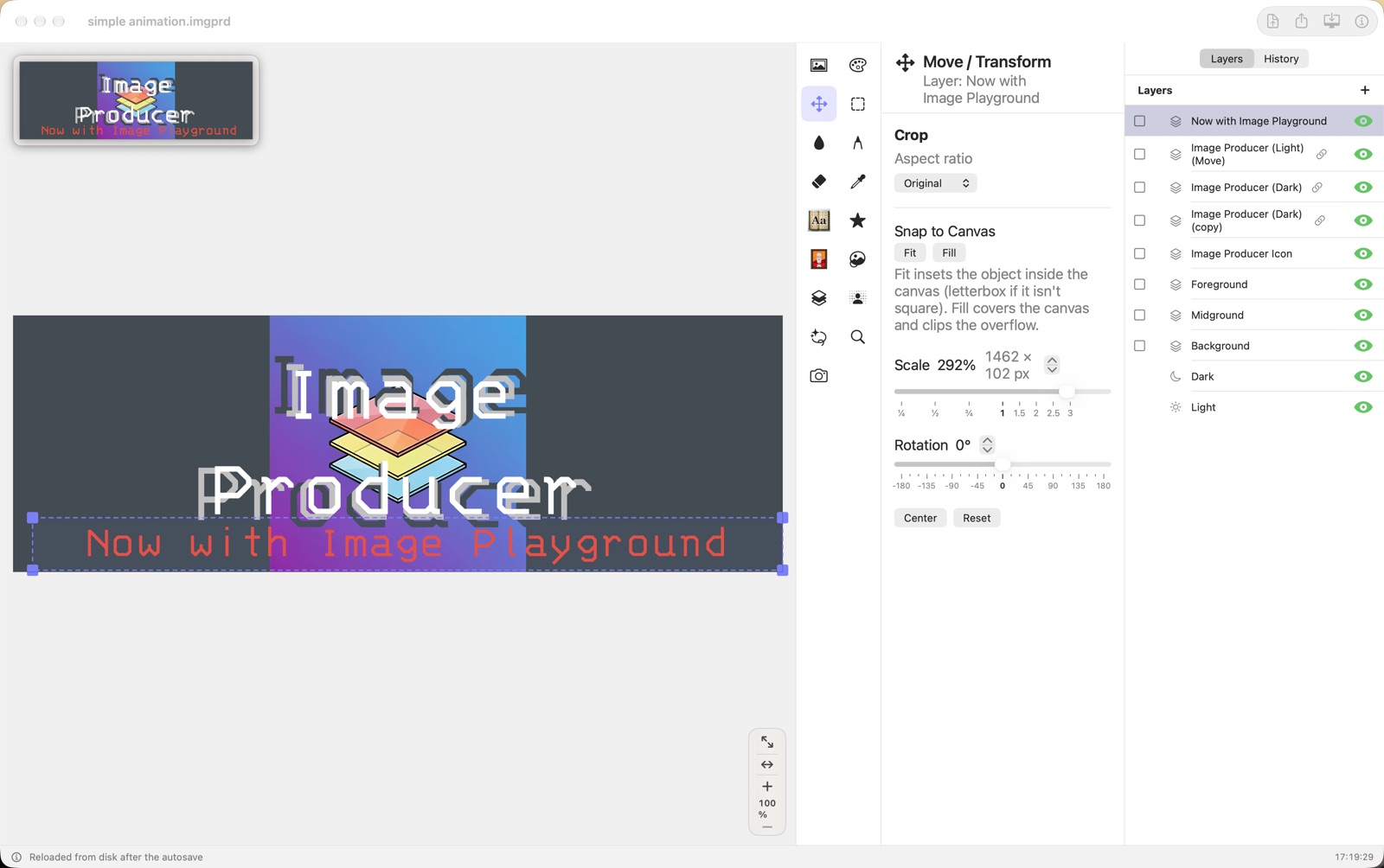Switch to the History tab
The image size is (1384, 868).
coord(1281,59)
